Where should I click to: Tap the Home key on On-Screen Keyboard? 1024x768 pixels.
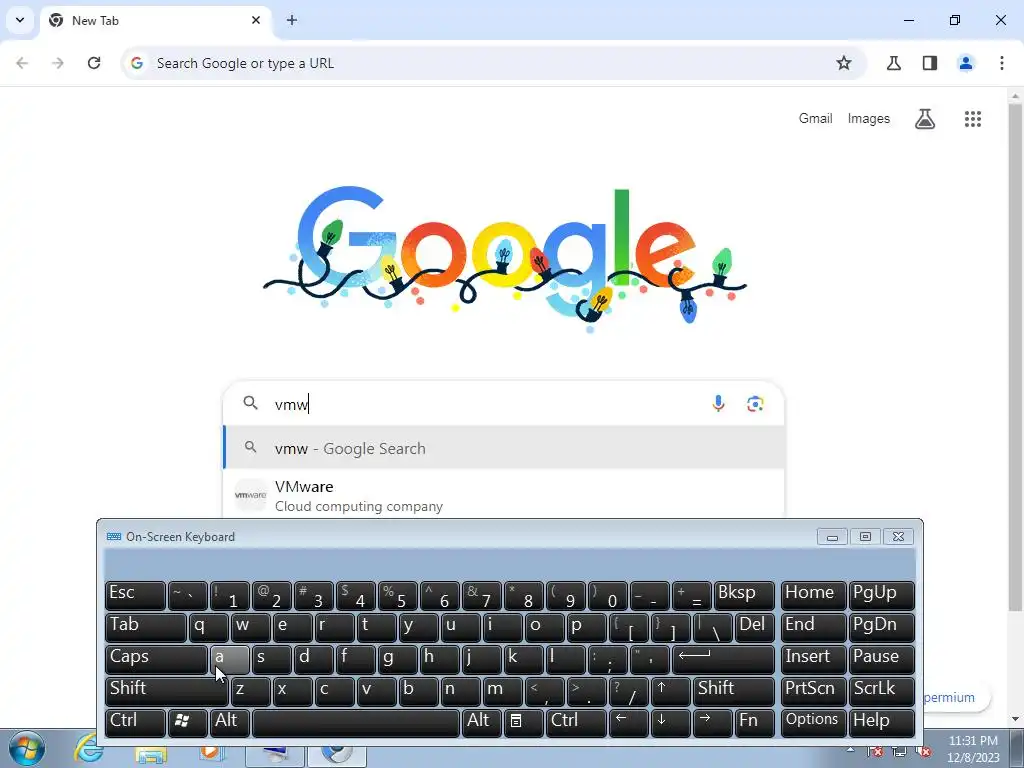812,596
